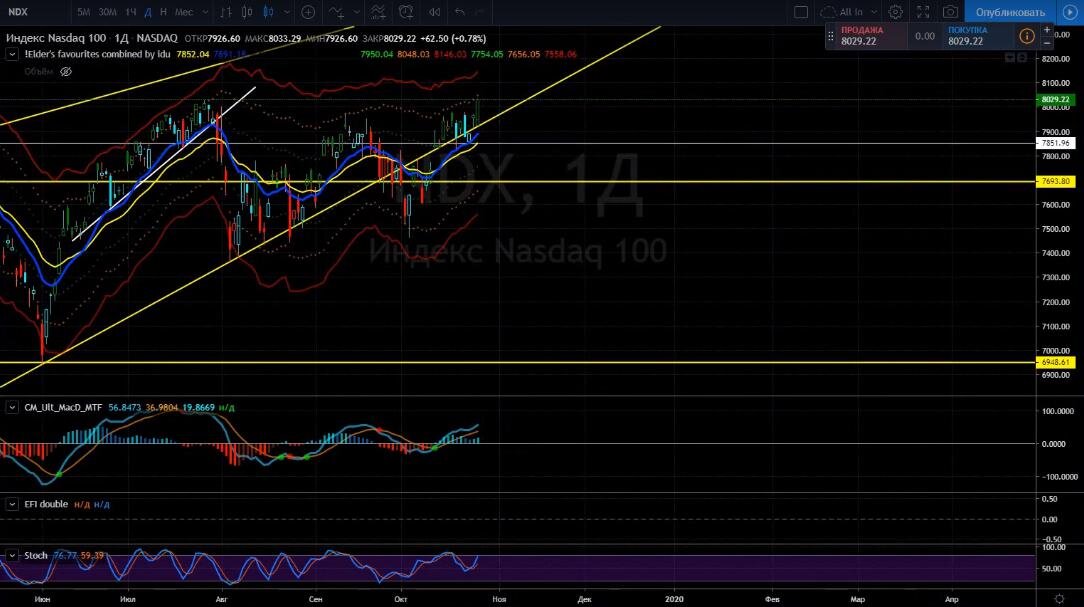1084x607 pixels.
Task: Click the NDX symbol search field
Action: coord(35,12)
